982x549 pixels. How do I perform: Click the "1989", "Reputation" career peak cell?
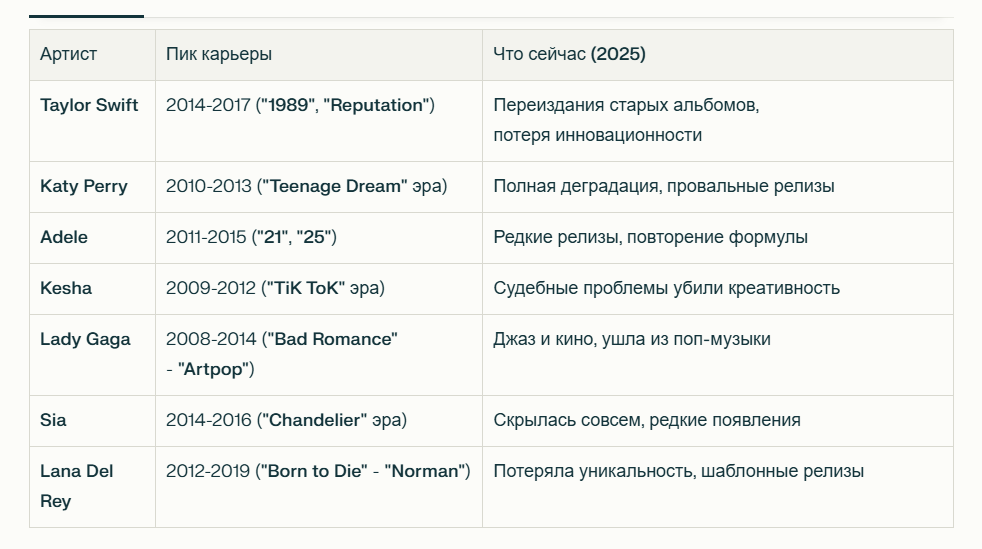(x=300, y=105)
